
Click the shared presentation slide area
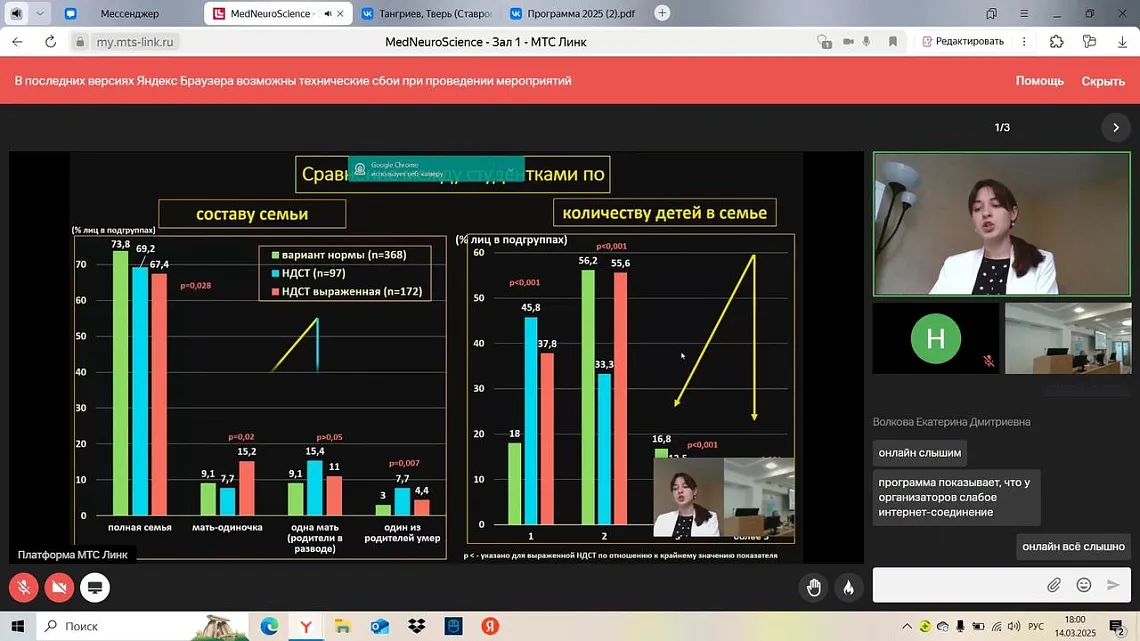(436, 357)
